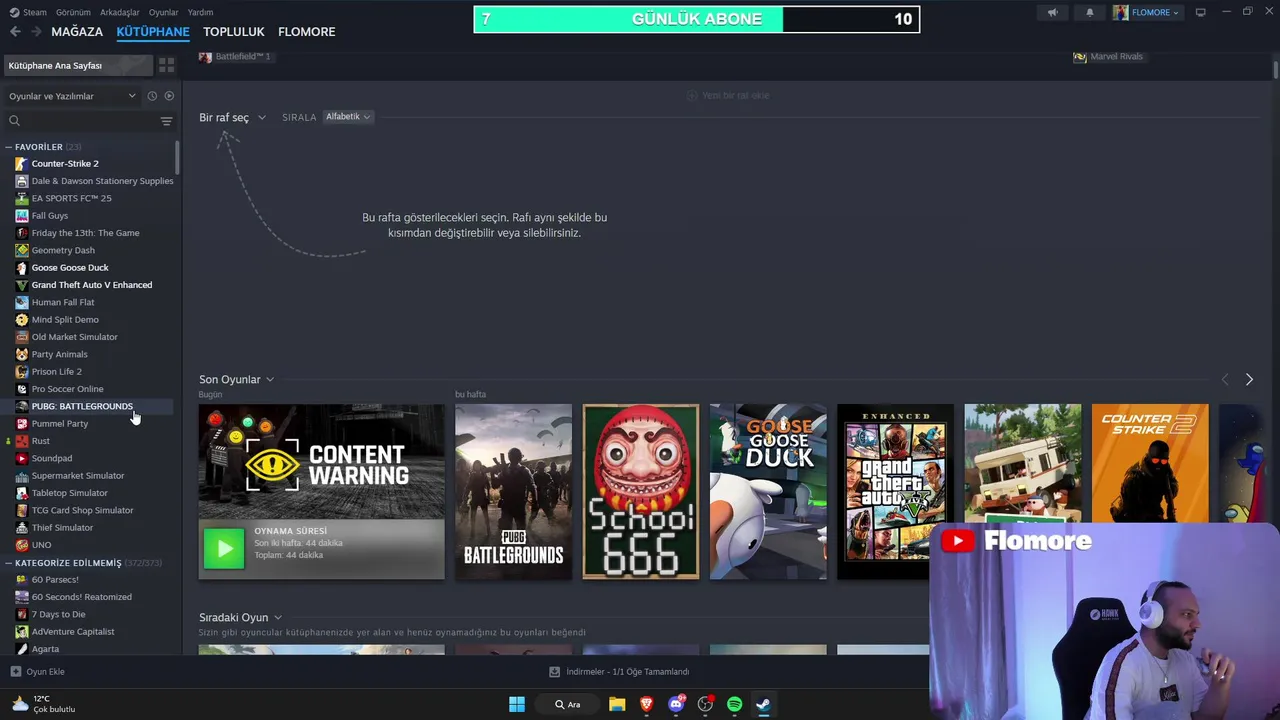The image size is (1280, 720).
Task: Go forward with right arrow
Action: (36, 32)
